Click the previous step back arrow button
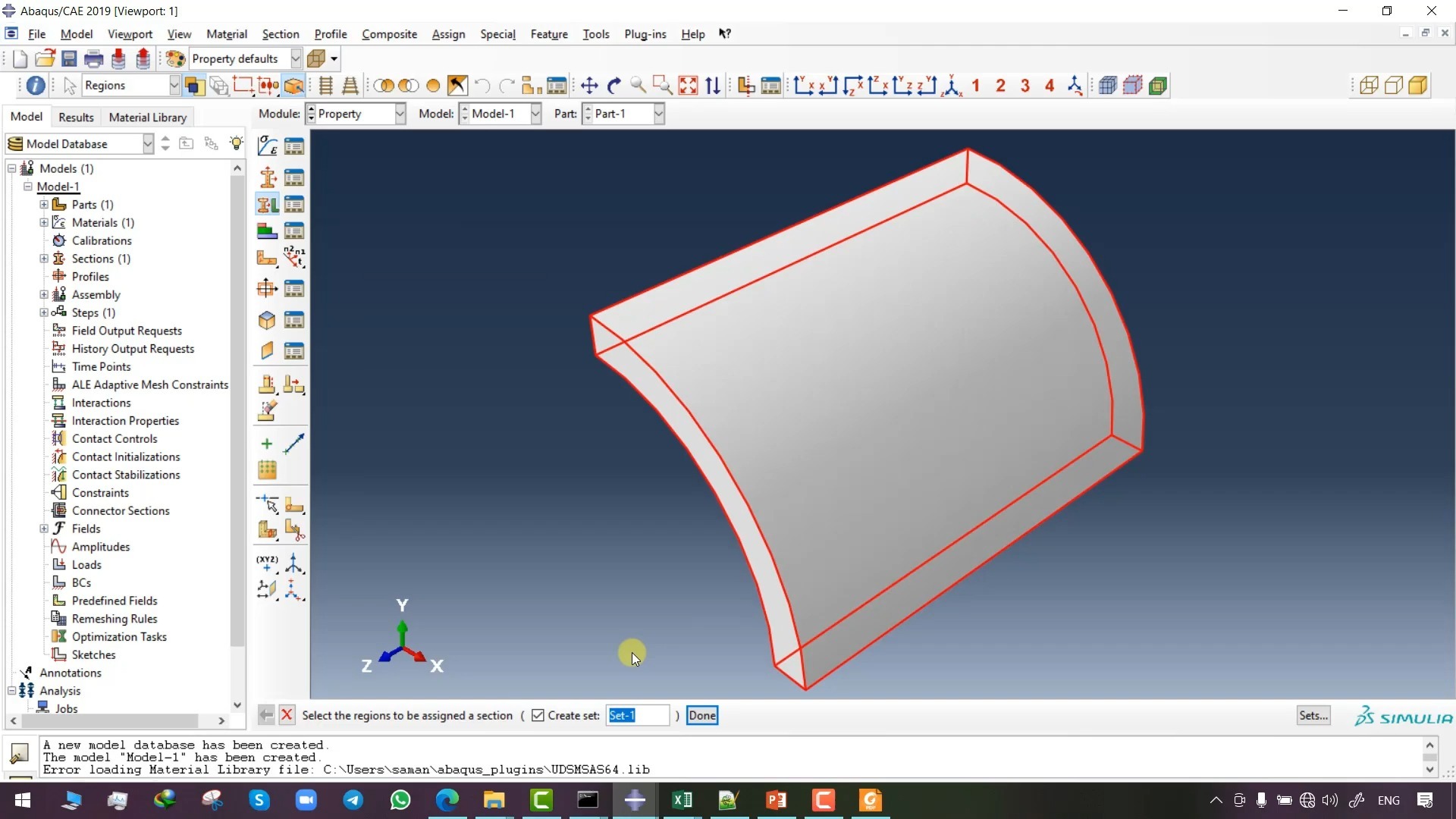Viewport: 1456px width, 819px height. click(x=266, y=715)
